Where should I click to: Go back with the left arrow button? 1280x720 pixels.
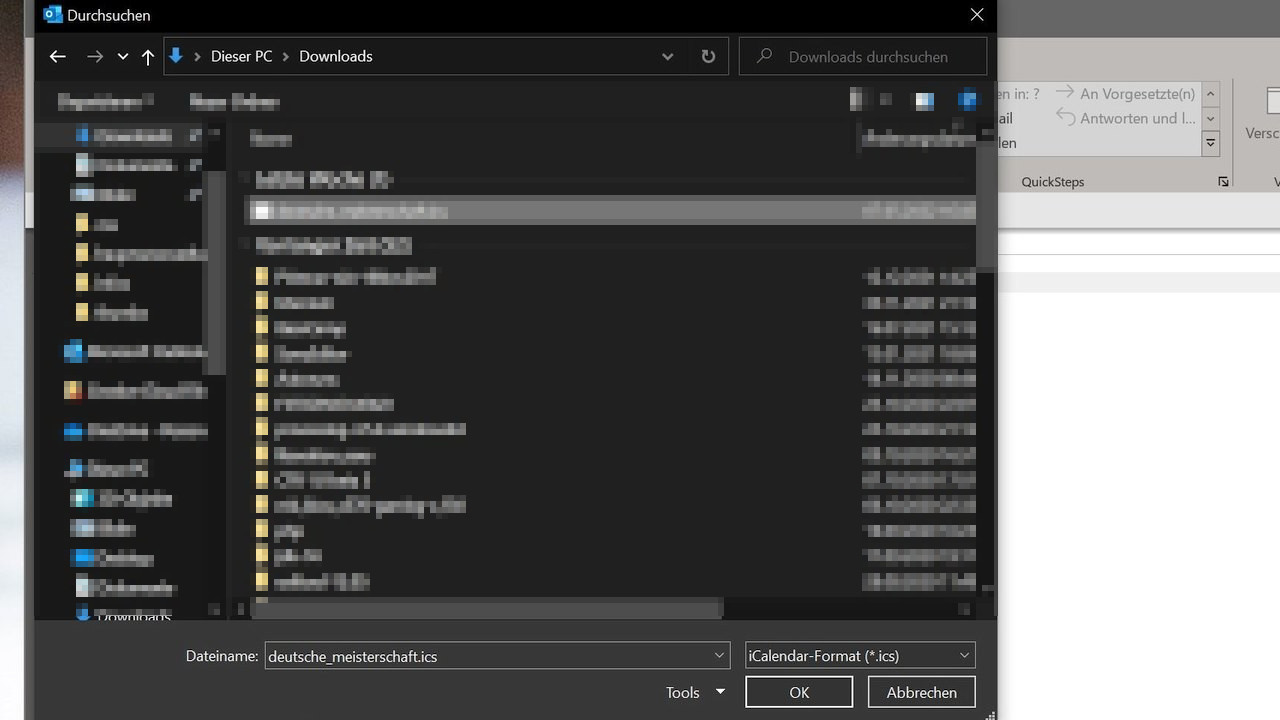57,57
